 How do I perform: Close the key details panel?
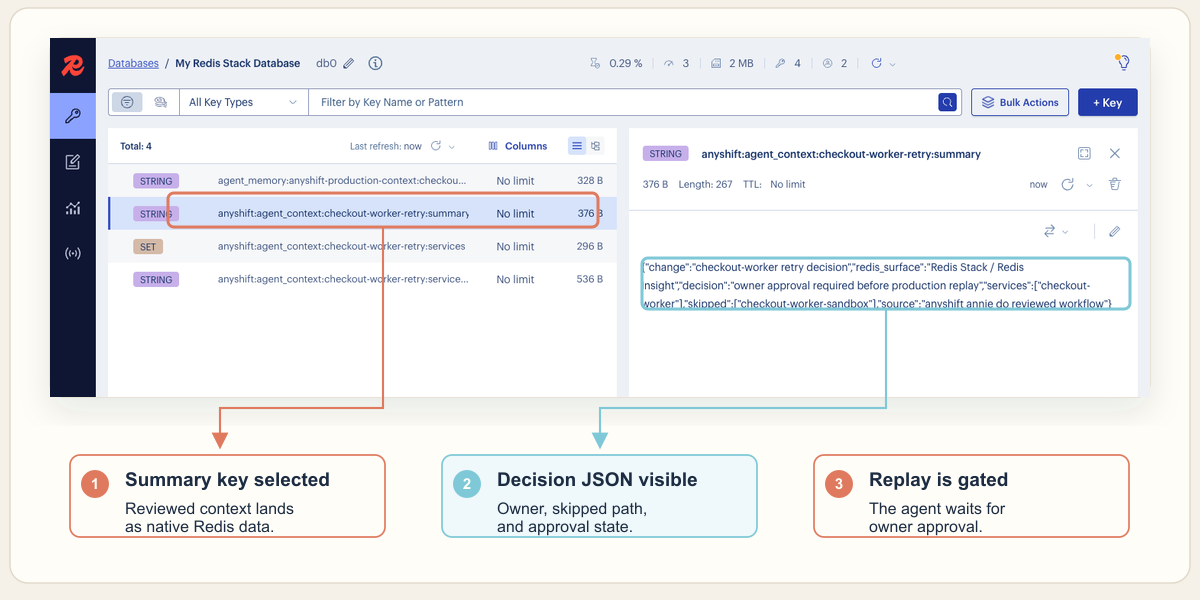tap(1115, 153)
